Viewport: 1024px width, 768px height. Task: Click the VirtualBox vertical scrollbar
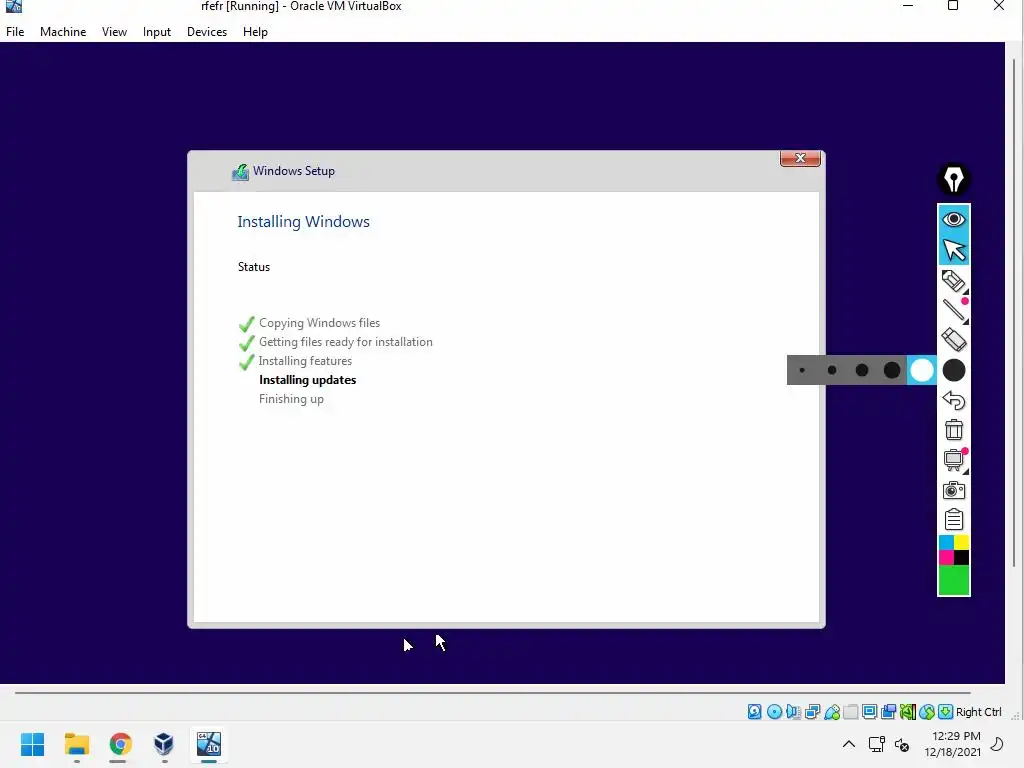pos(1014,312)
